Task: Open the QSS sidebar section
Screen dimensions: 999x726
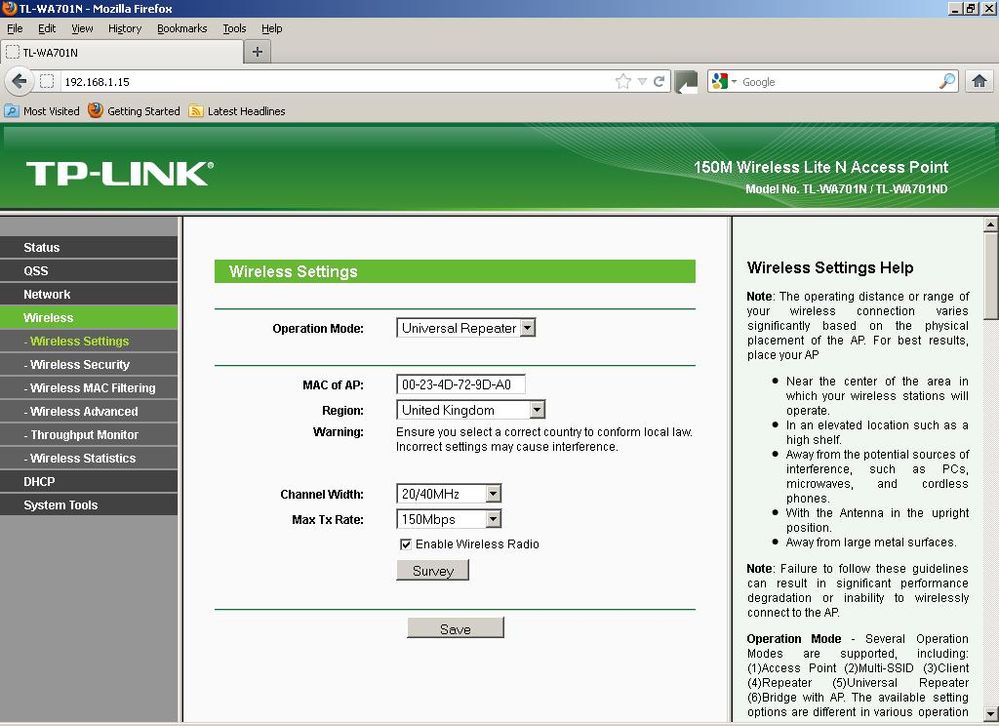Action: point(89,271)
